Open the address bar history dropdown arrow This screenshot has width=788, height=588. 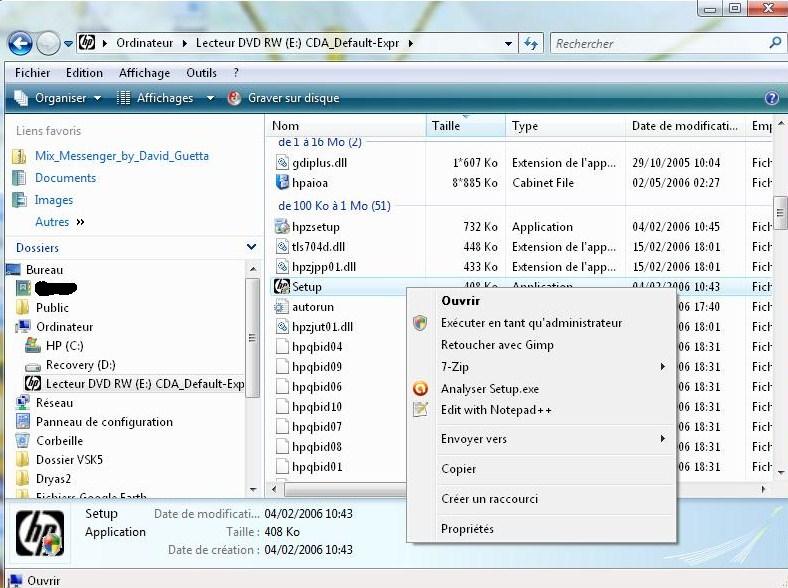click(x=509, y=44)
